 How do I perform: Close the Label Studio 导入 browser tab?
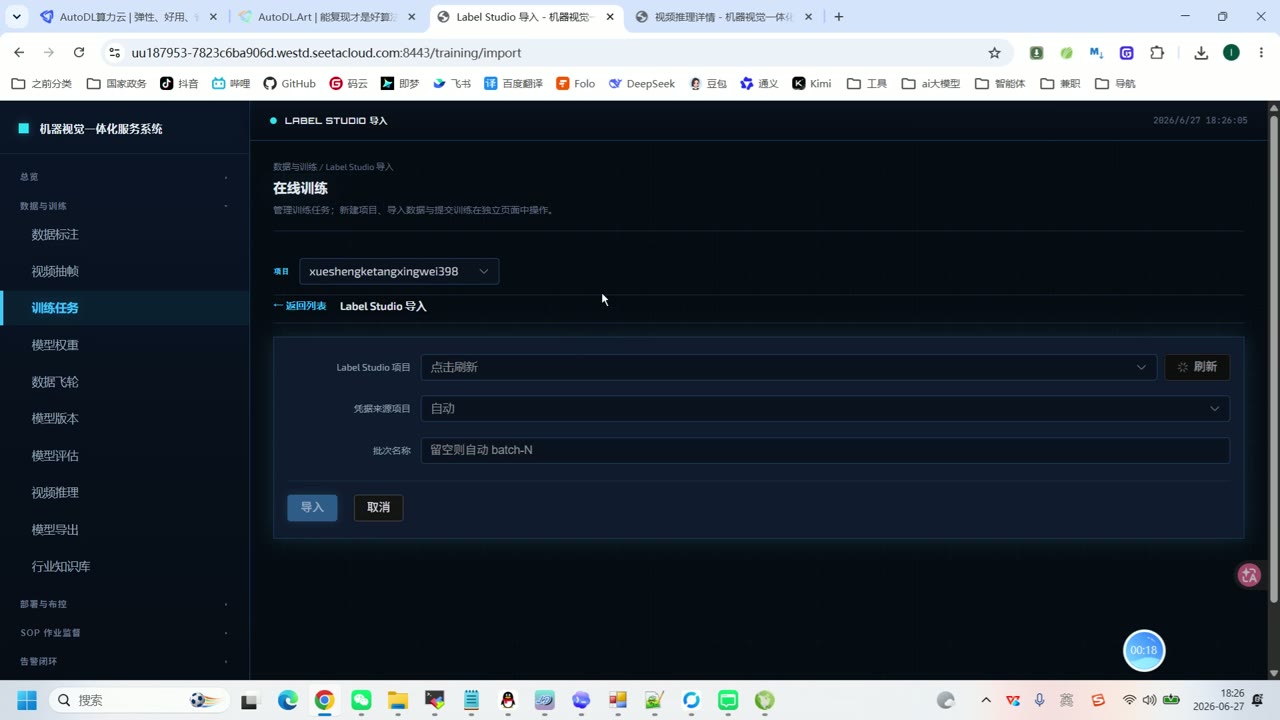pyautogui.click(x=610, y=17)
